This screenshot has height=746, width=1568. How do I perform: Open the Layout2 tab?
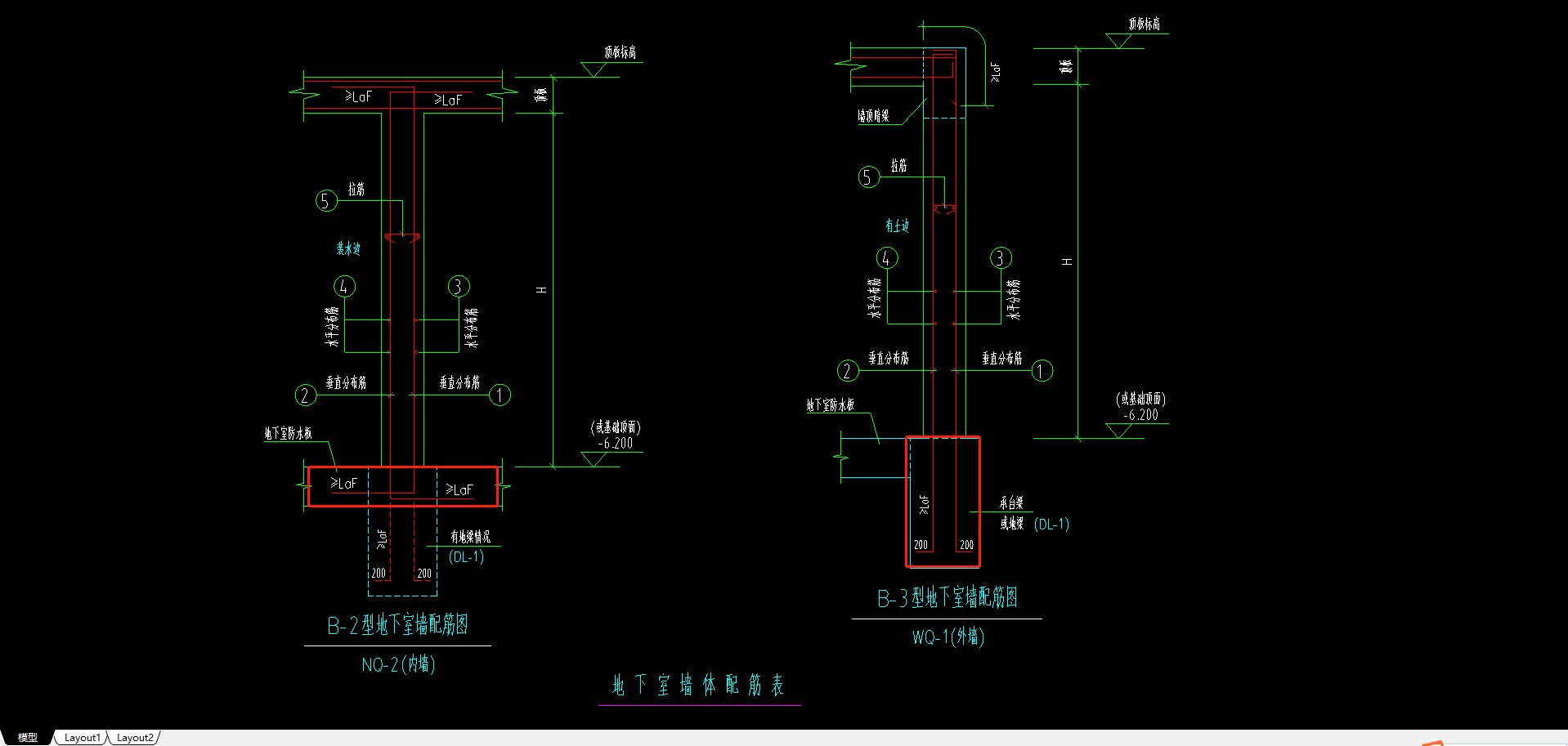pyautogui.click(x=135, y=737)
